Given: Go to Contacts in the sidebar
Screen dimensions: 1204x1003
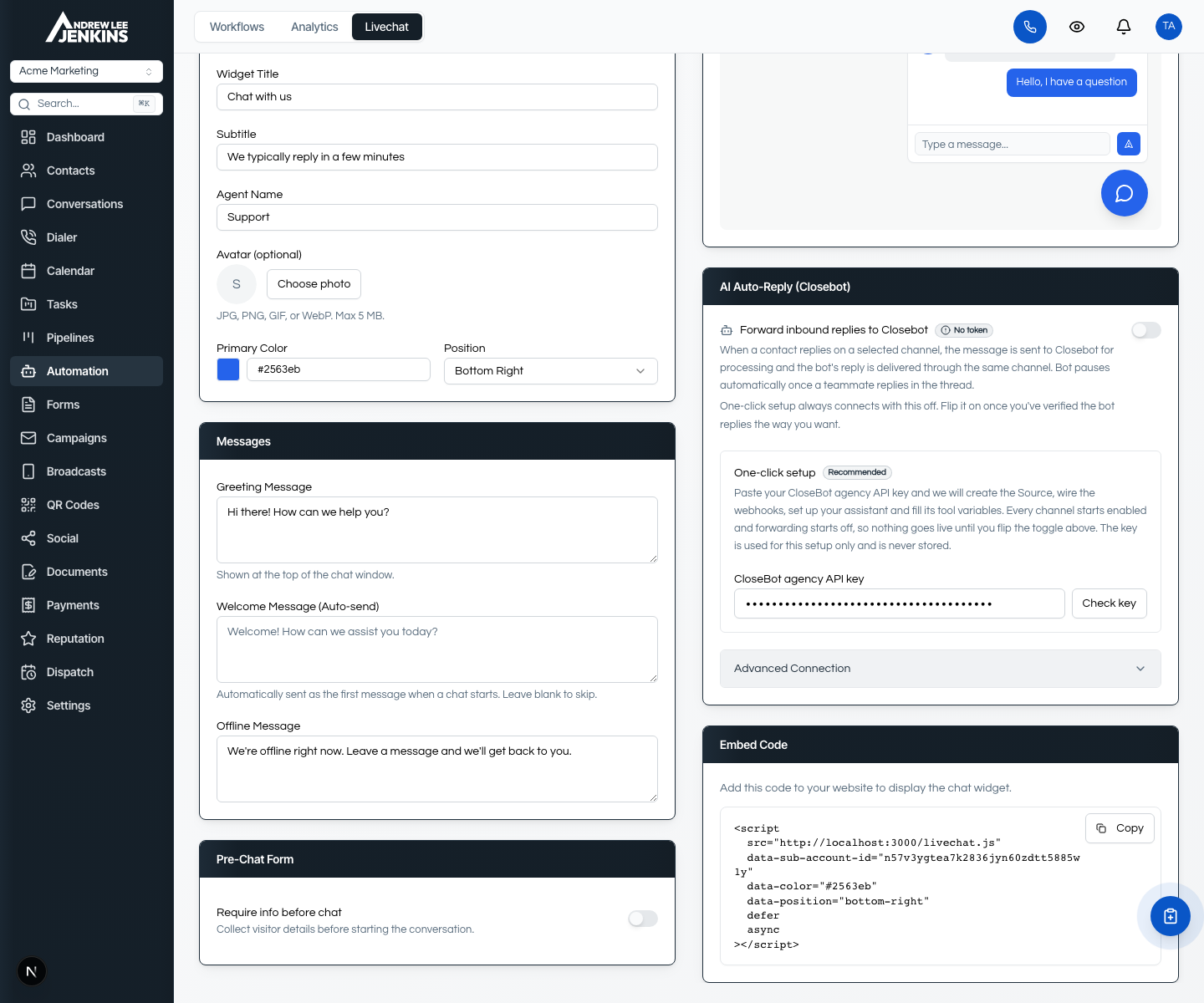Looking at the screenshot, I should coord(86,171).
